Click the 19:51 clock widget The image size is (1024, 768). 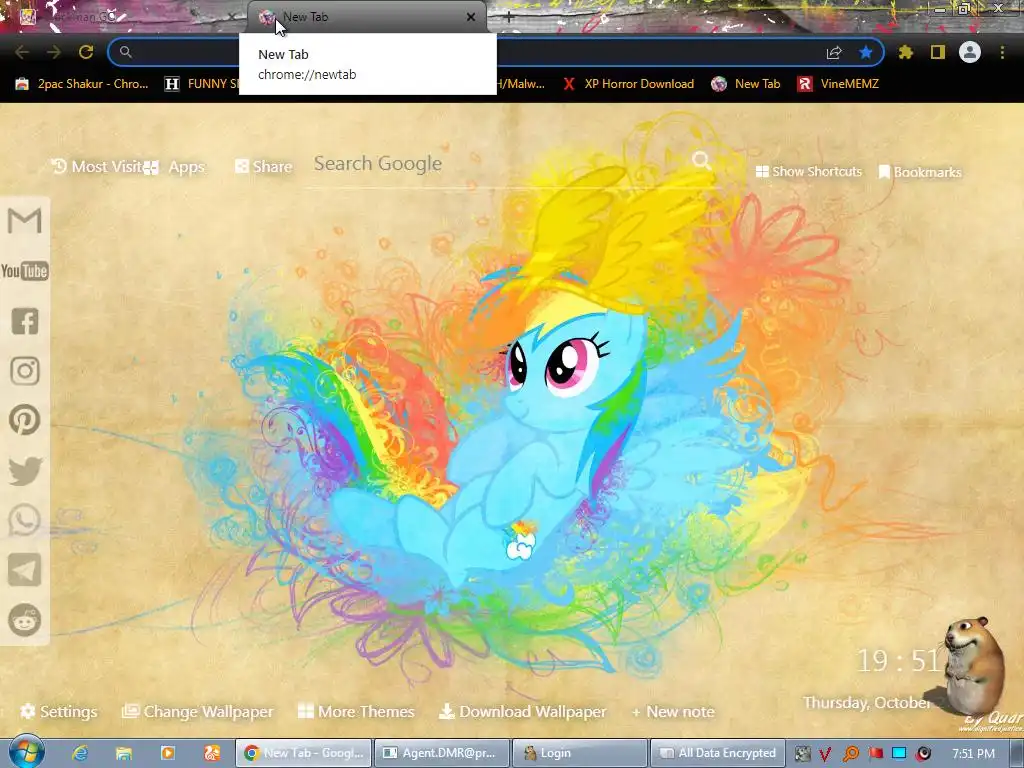coord(899,660)
